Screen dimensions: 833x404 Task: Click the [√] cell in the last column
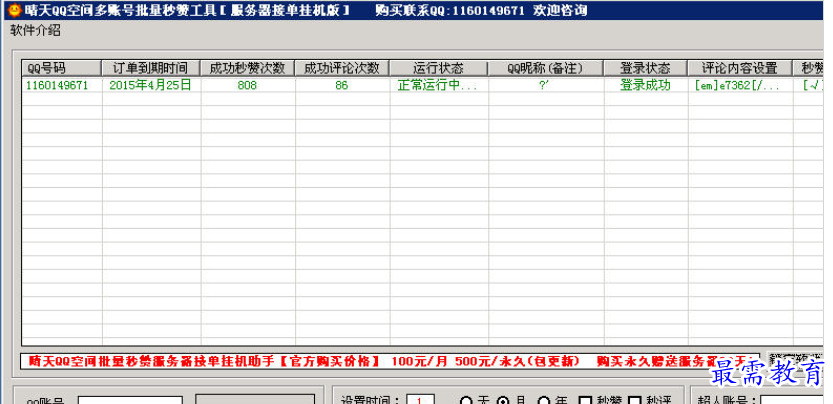813,86
